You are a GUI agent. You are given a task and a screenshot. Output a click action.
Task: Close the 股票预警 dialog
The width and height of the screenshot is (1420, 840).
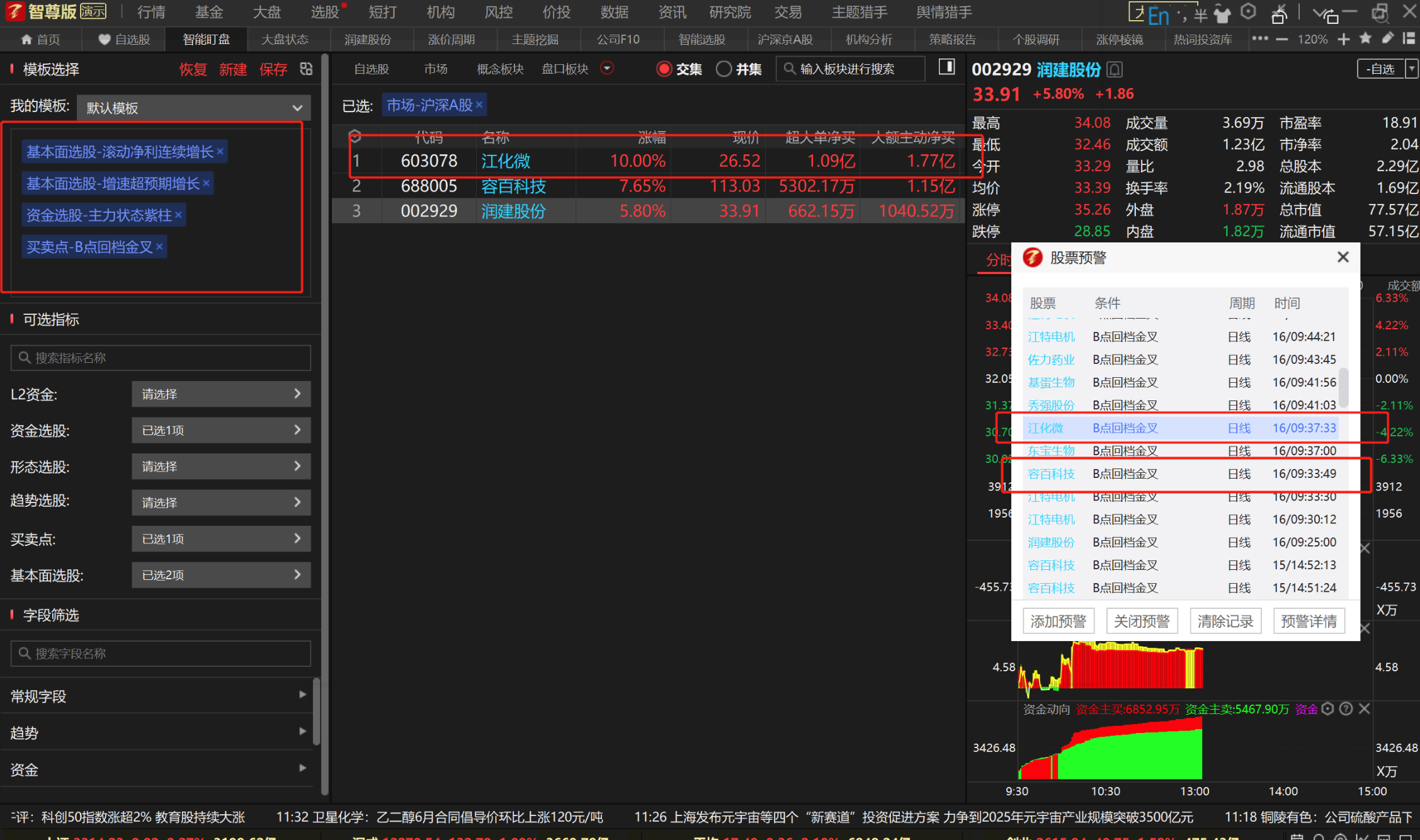1343,257
